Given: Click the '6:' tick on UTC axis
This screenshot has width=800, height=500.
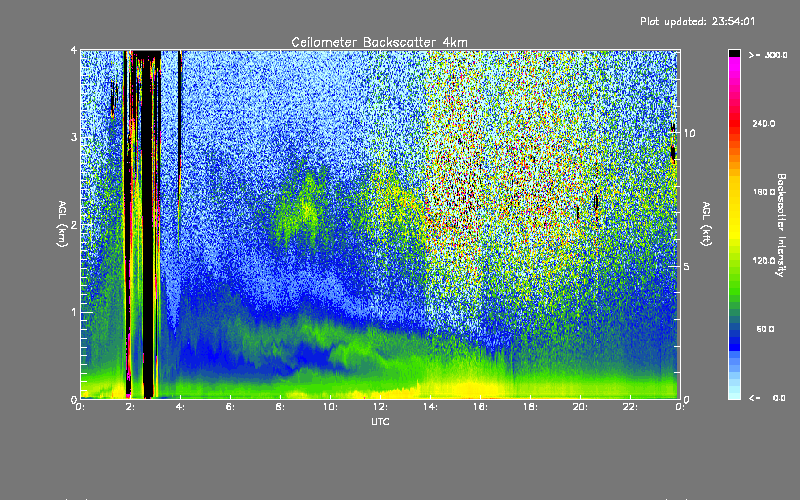Looking at the screenshot, I should [x=231, y=407].
